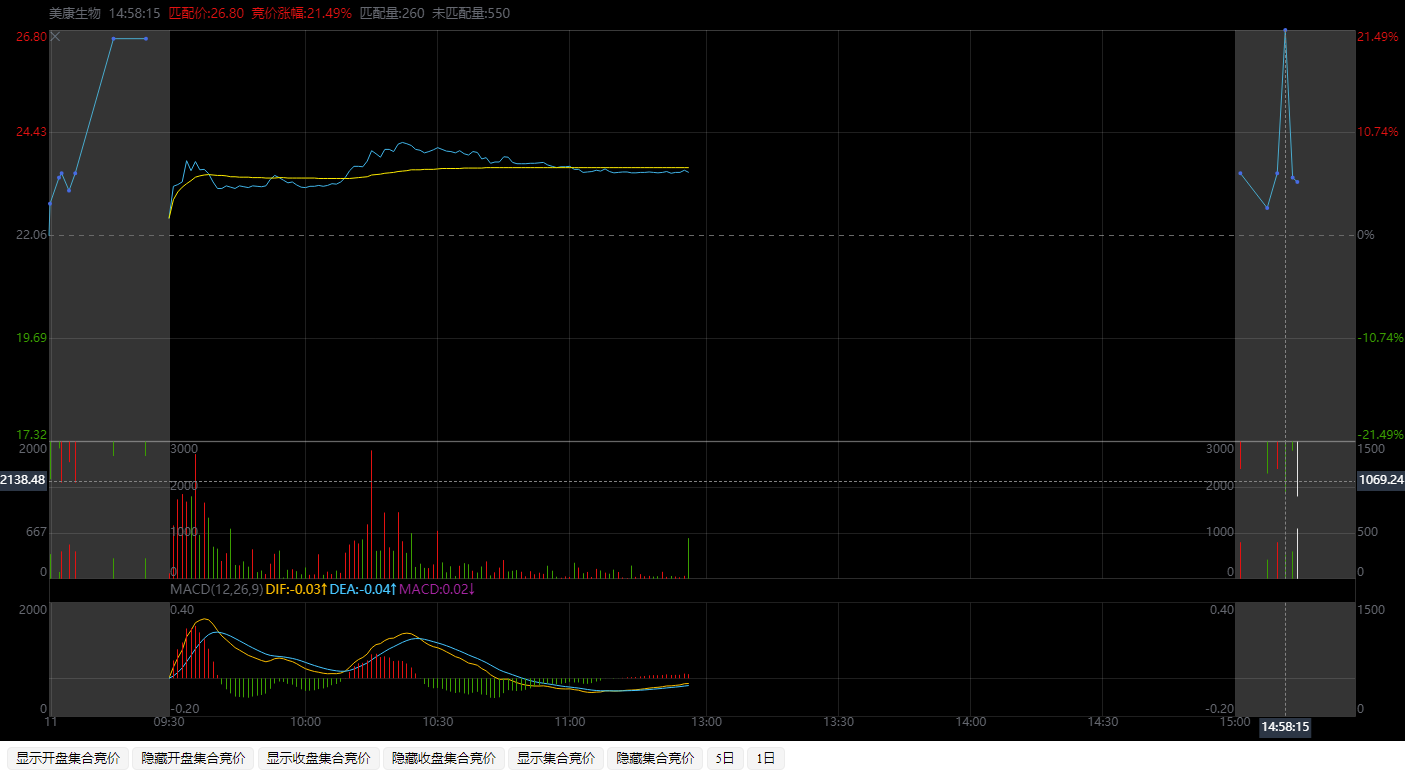Click the DIF:-0.03 value
1405x774 pixels.
point(296,590)
